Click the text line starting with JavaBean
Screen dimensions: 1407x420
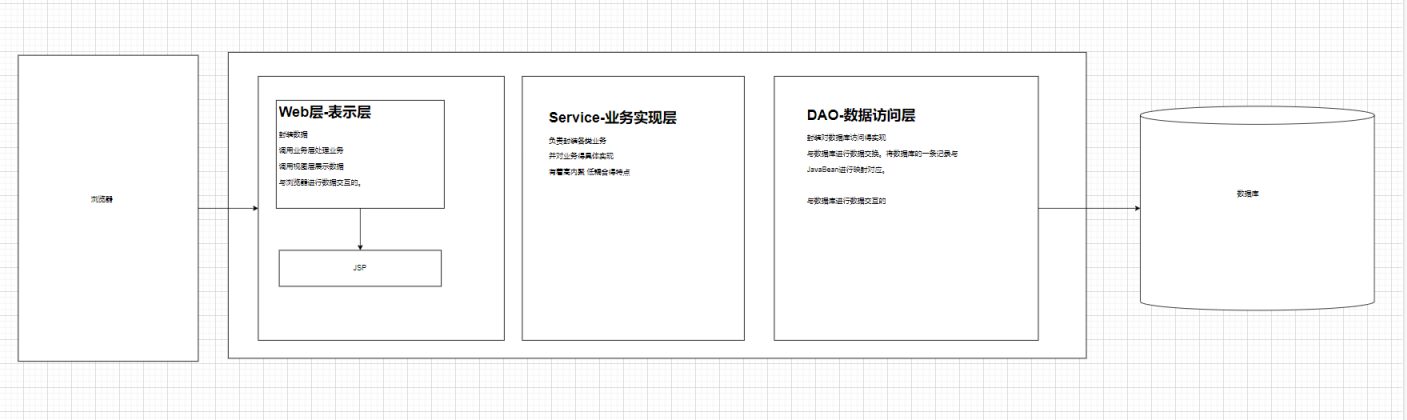(x=846, y=170)
